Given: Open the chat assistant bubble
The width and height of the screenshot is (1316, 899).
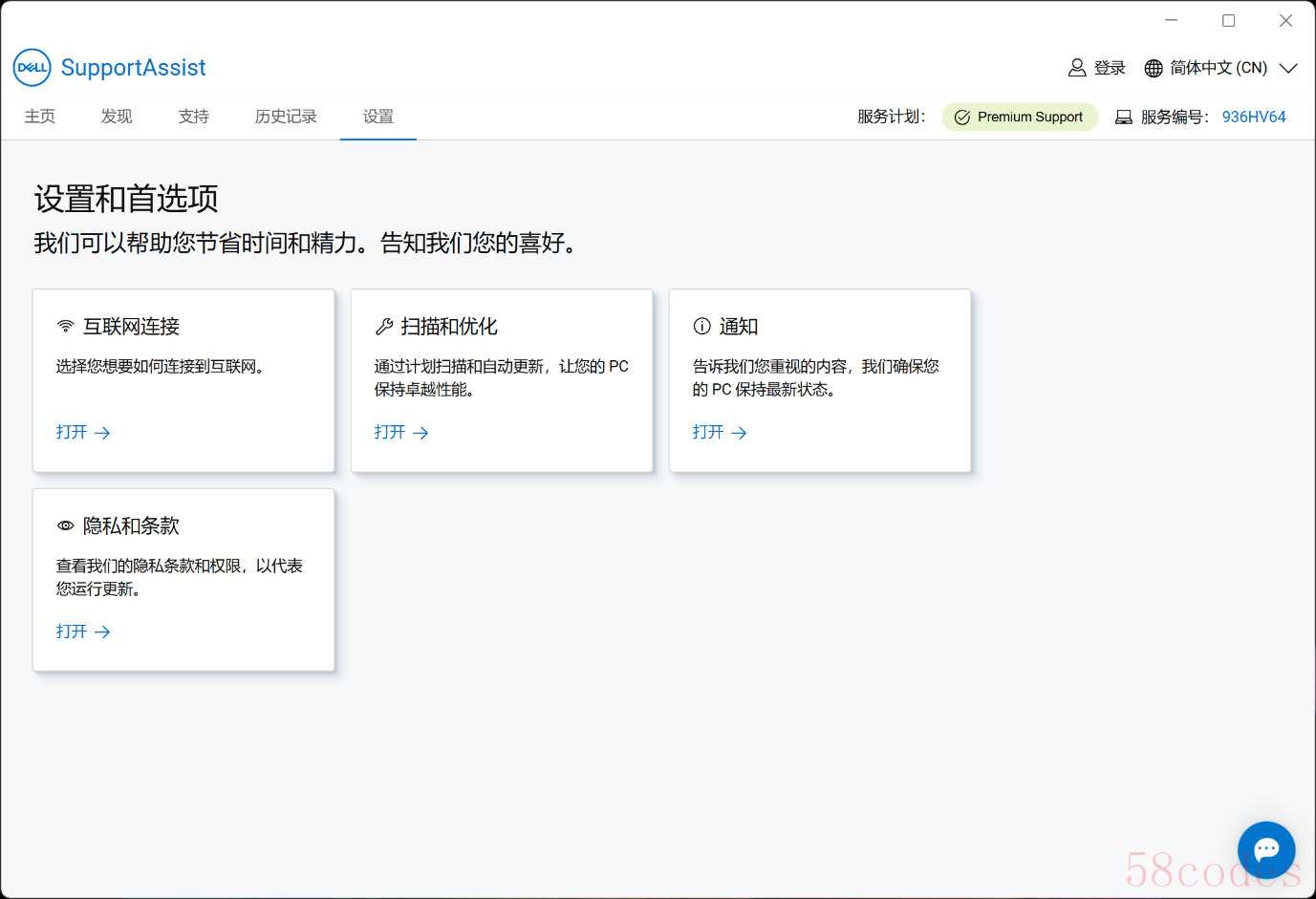Looking at the screenshot, I should (x=1265, y=849).
